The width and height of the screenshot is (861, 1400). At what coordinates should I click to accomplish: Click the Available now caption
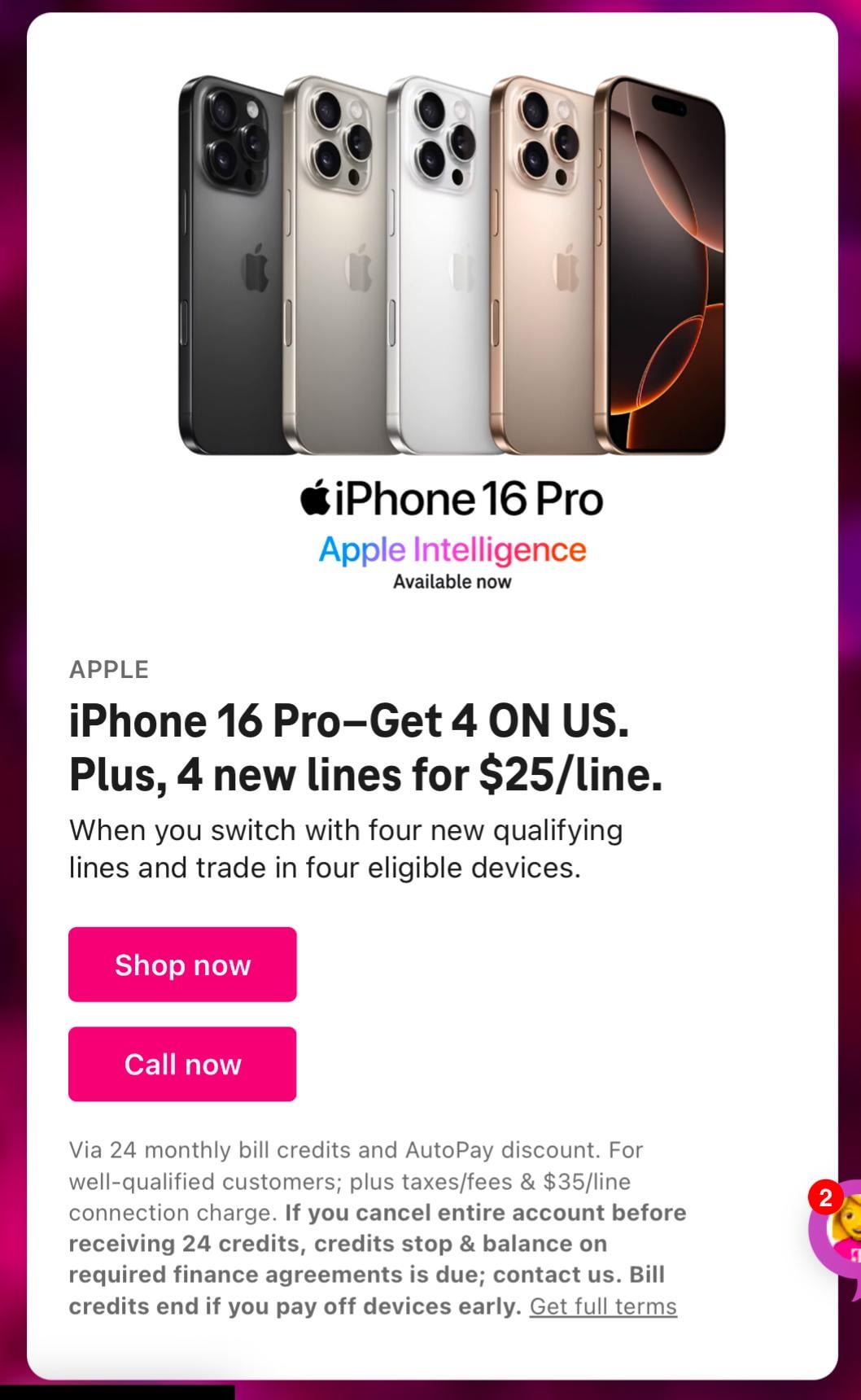point(452,582)
